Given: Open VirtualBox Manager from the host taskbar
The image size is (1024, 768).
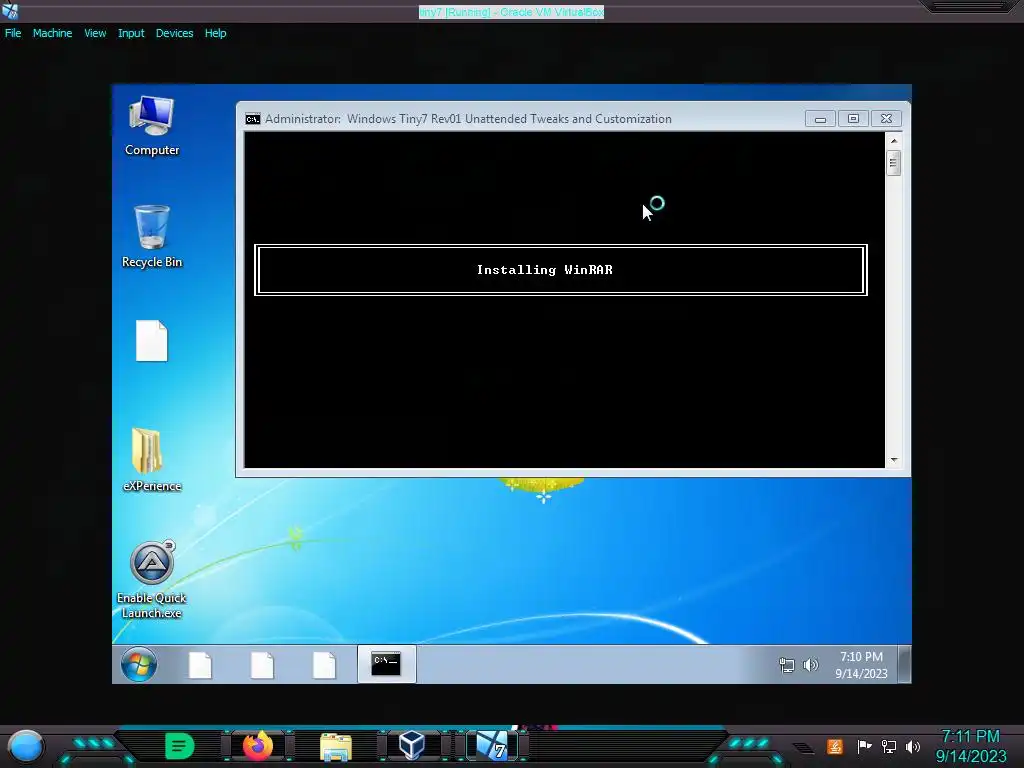Looking at the screenshot, I should (x=412, y=746).
